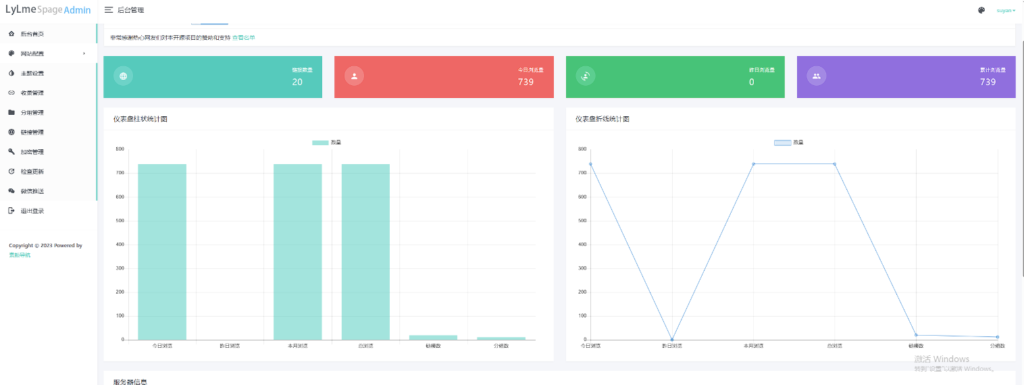Viewport: 1024px width, 385px height.
Task: Click the last tiny bar in the bar chart
Action: 501,339
